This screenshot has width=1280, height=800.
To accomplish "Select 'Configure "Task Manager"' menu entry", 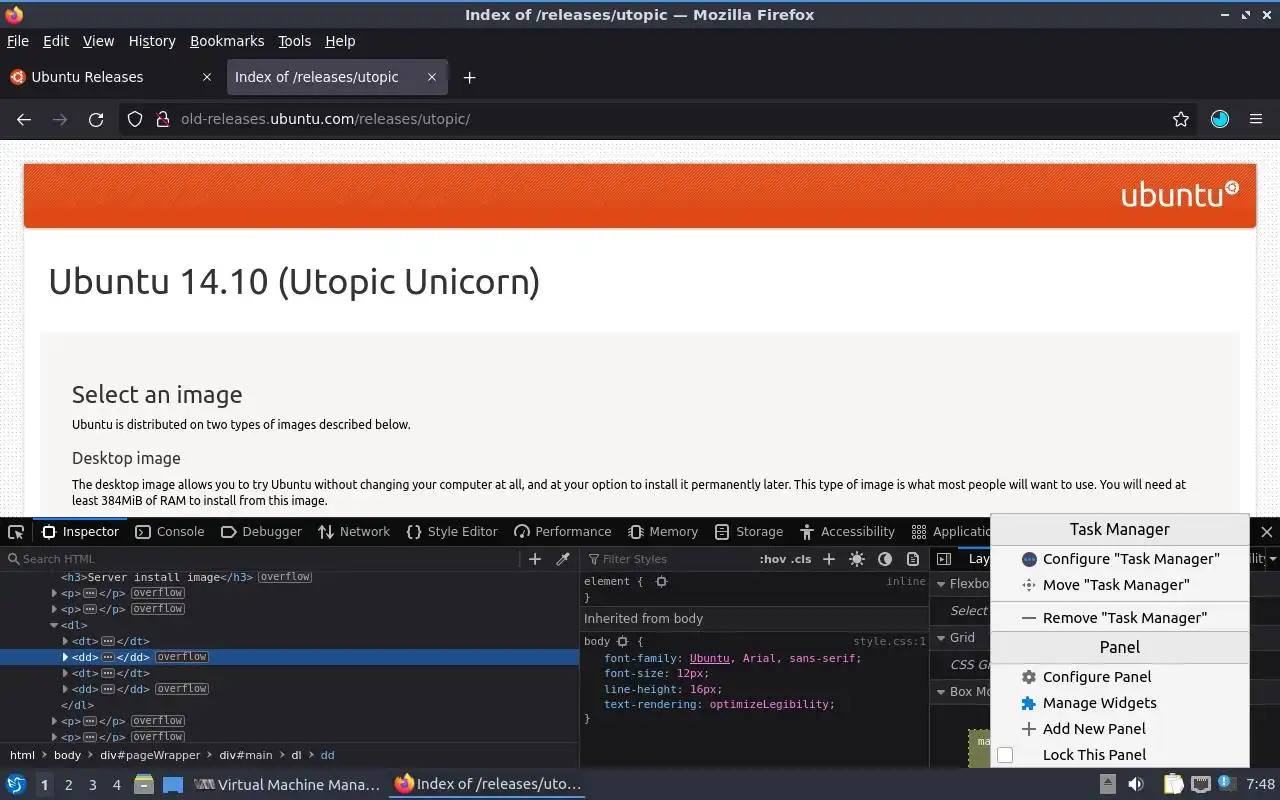I will pyautogui.click(x=1120, y=559).
